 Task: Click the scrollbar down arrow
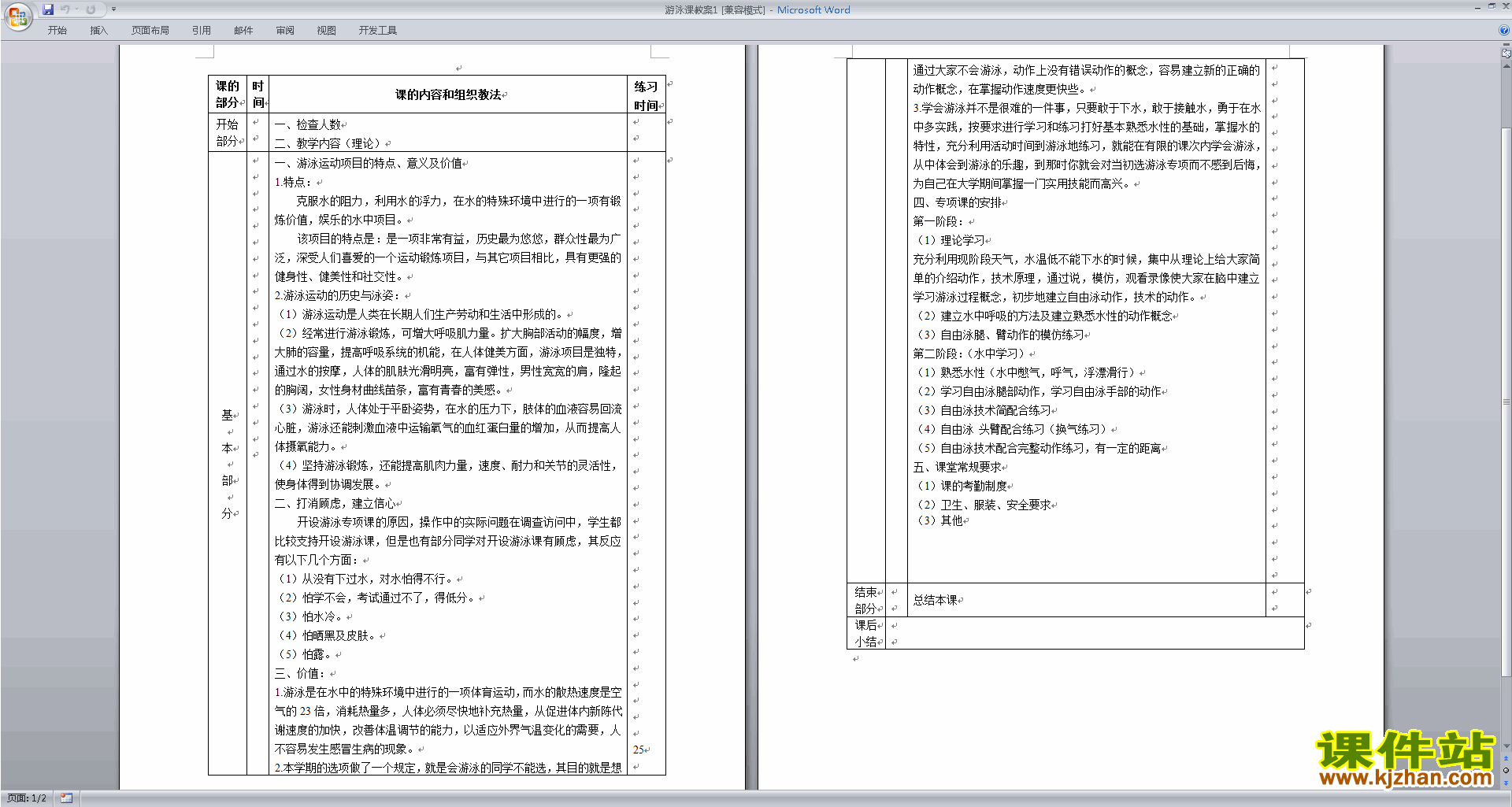click(1506, 746)
